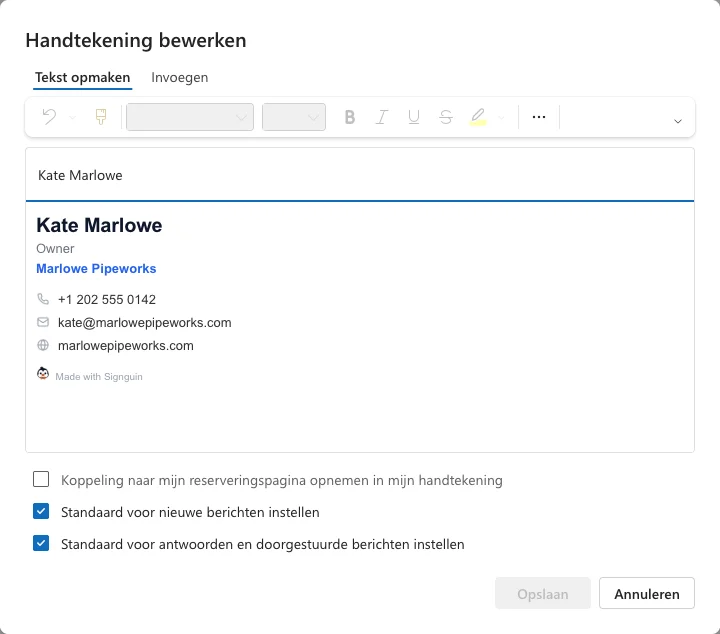Click the Undo arrow icon
Screen dimensions: 720x634
pyautogui.click(x=50, y=117)
